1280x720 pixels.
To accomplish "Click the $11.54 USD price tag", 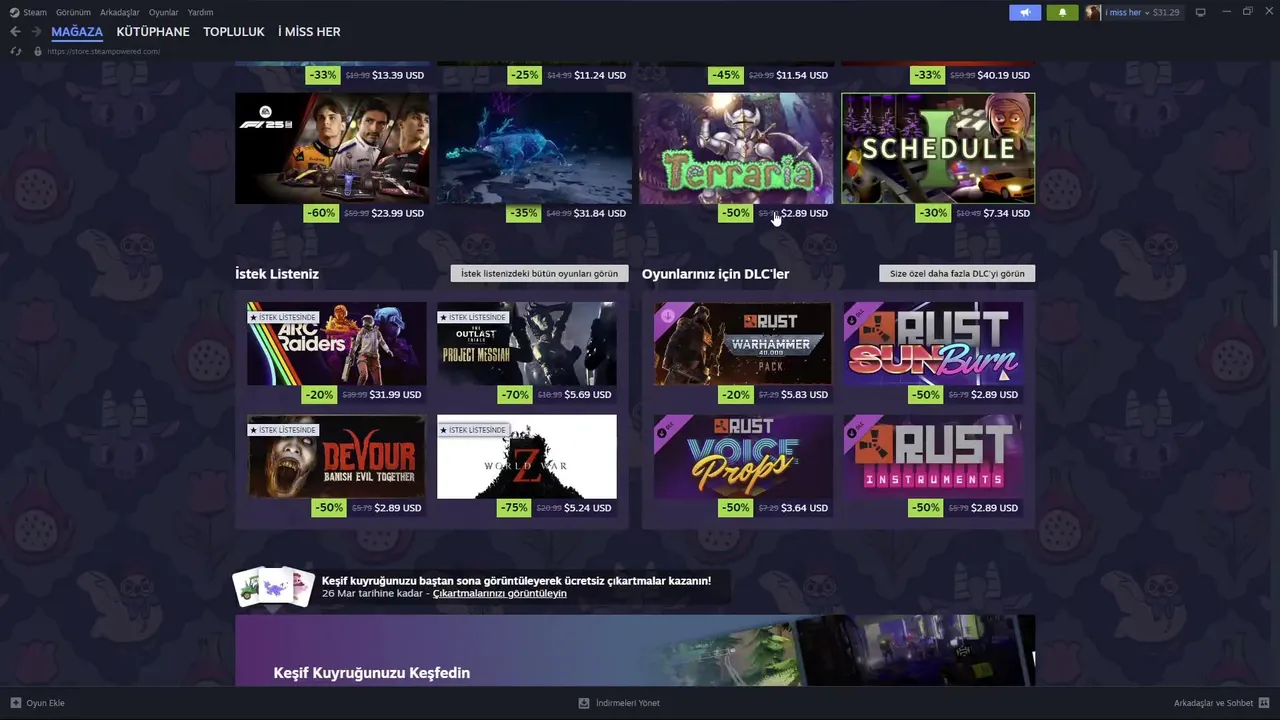I will click(802, 75).
